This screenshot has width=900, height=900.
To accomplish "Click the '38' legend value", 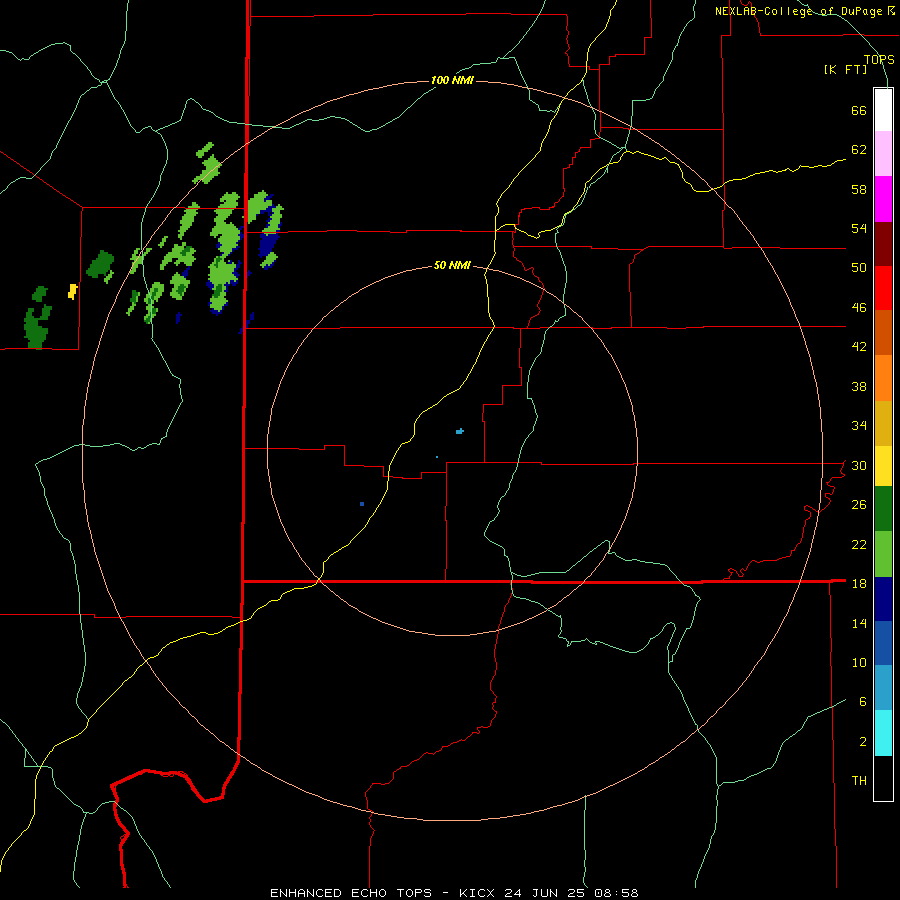I will pyautogui.click(x=859, y=386).
